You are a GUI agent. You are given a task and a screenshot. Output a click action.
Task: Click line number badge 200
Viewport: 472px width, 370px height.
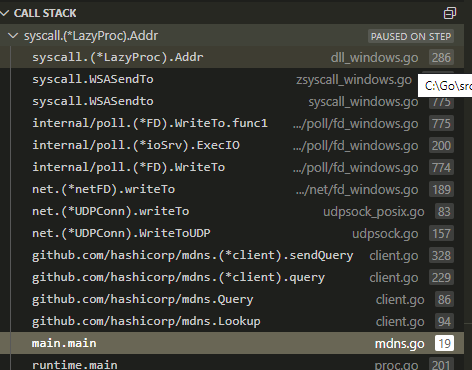(x=441, y=145)
